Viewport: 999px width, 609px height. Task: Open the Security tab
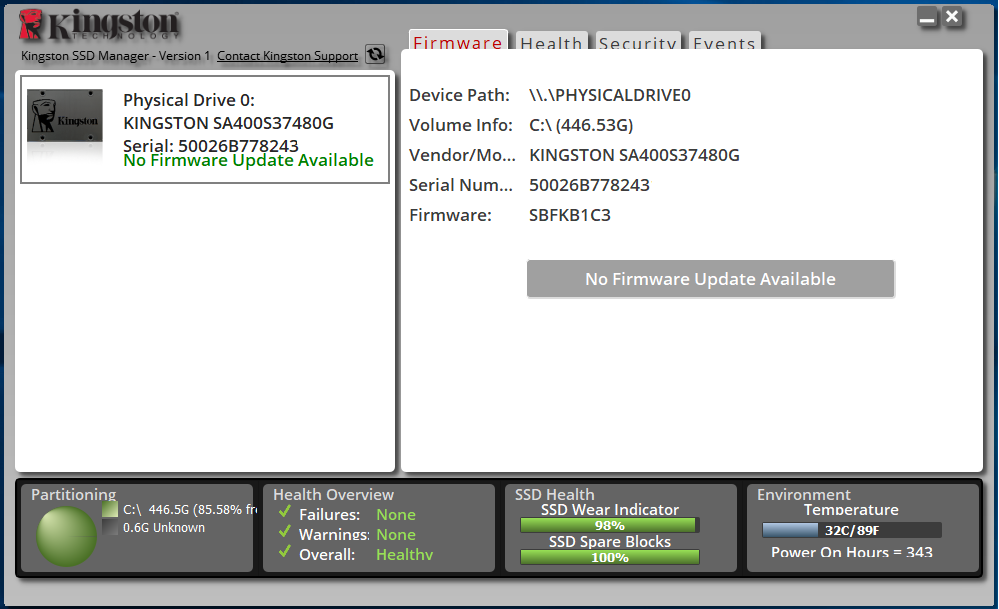[637, 43]
